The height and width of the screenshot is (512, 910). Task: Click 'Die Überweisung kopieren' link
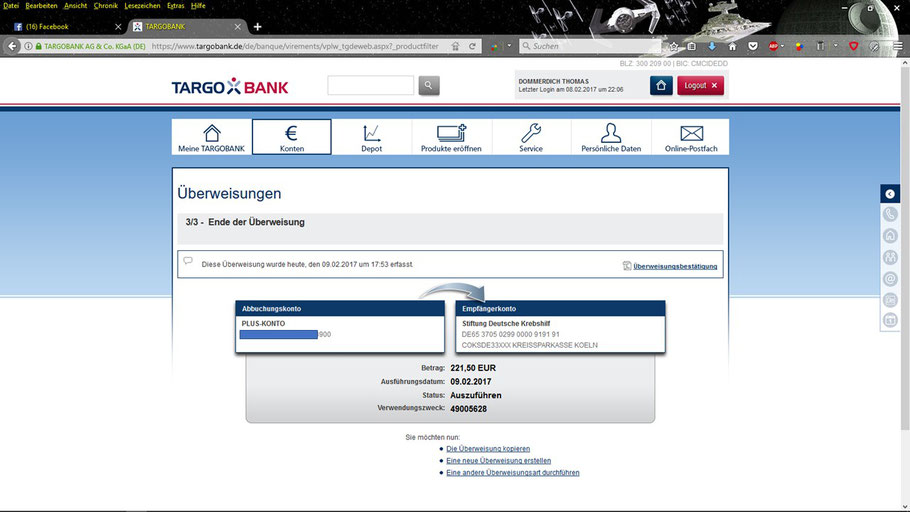488,449
